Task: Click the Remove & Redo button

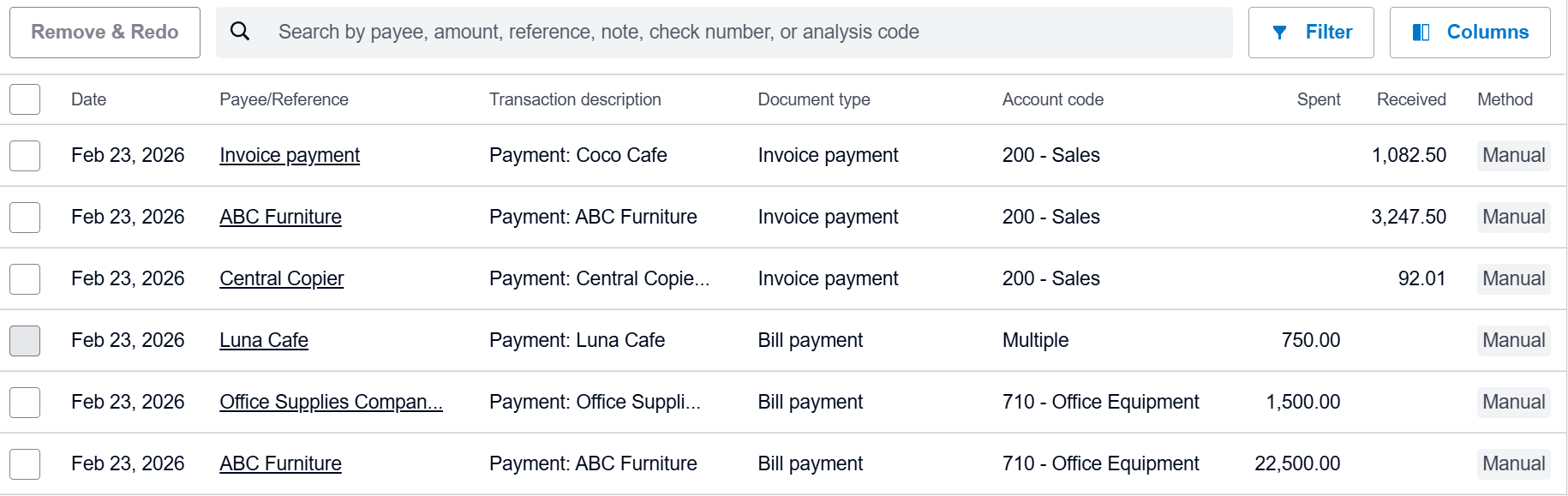Action: (105, 33)
